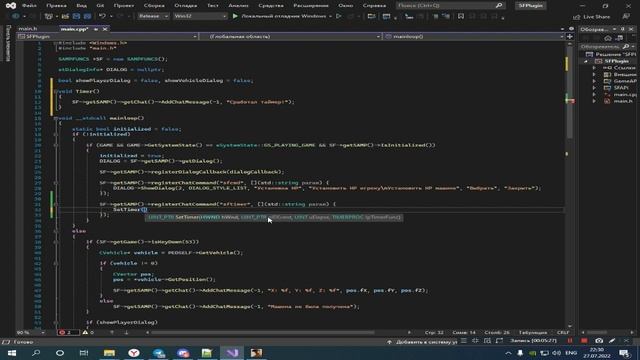This screenshot has width=640, height=360.
Task: Click the navigate back circular arrow
Action: 16,16
